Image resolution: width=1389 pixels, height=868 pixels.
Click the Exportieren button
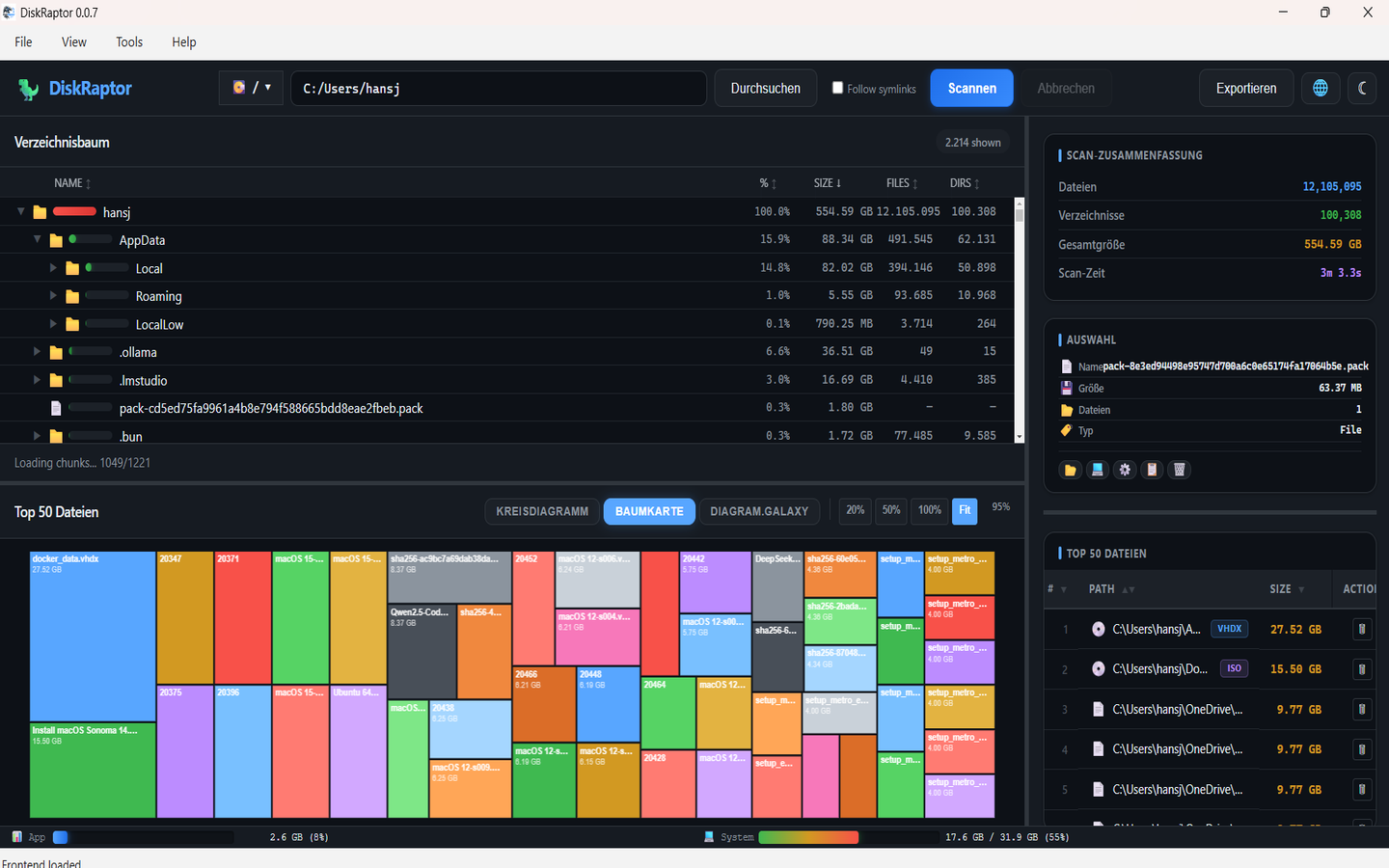tap(1246, 88)
